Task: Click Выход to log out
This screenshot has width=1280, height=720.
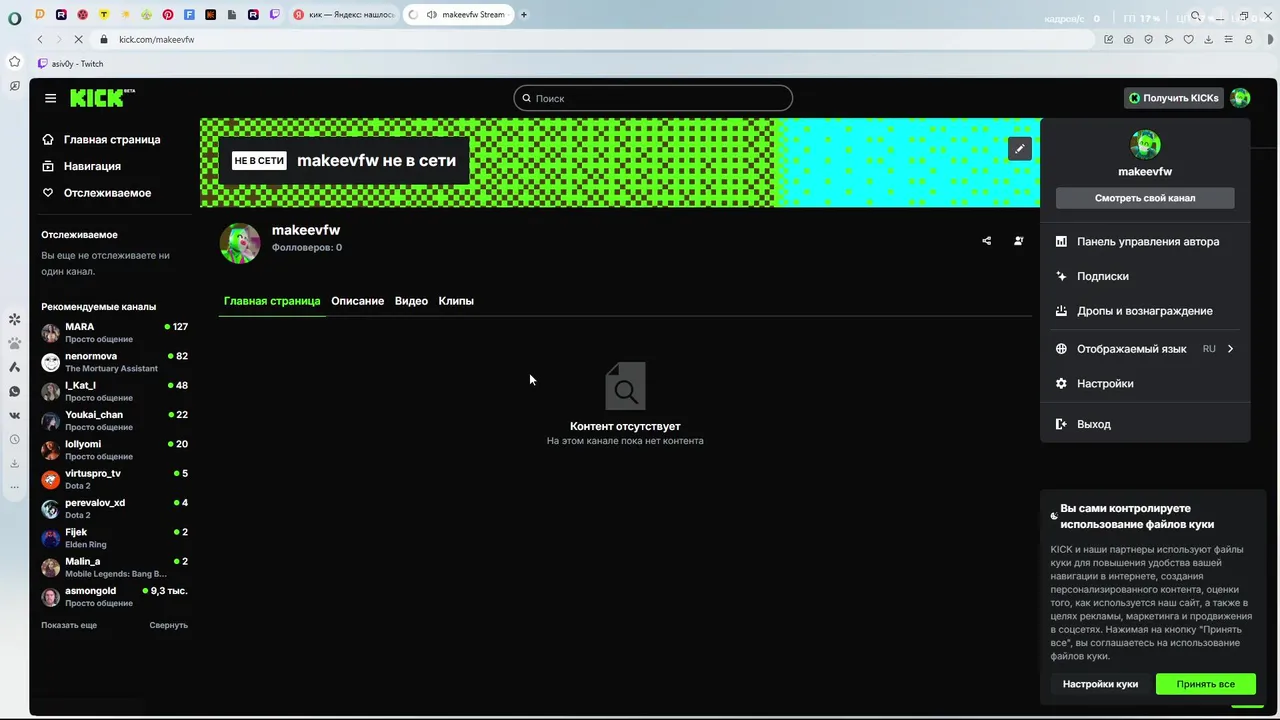Action: coord(1145,424)
